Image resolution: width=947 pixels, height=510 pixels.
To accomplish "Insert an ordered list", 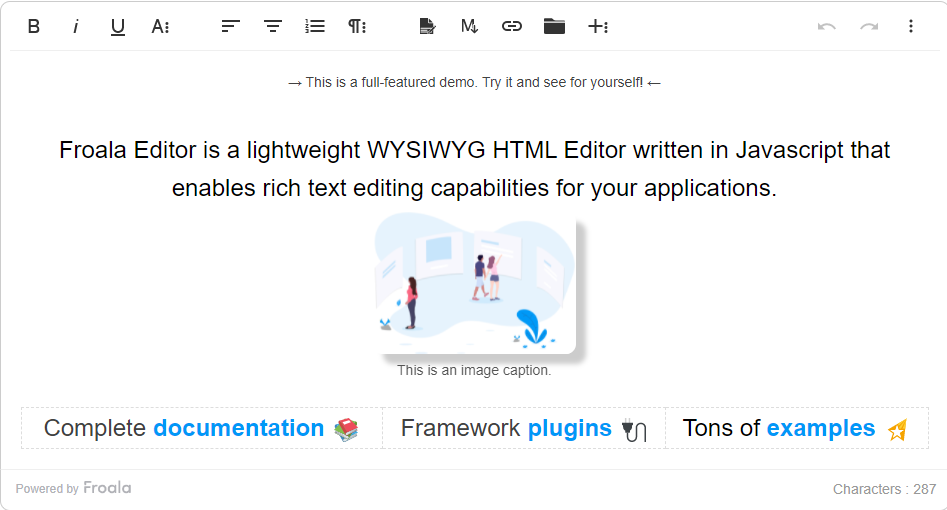I will 315,27.
